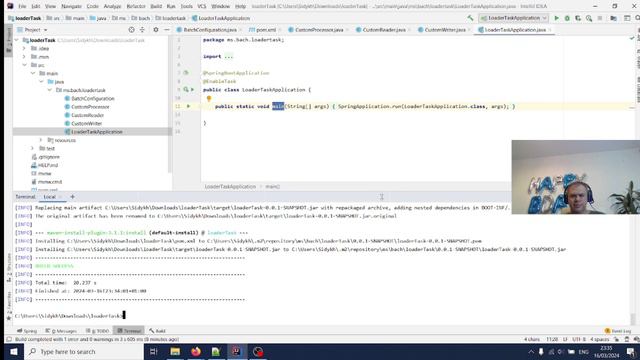Click the profiler icon in run toolbar

589,18
